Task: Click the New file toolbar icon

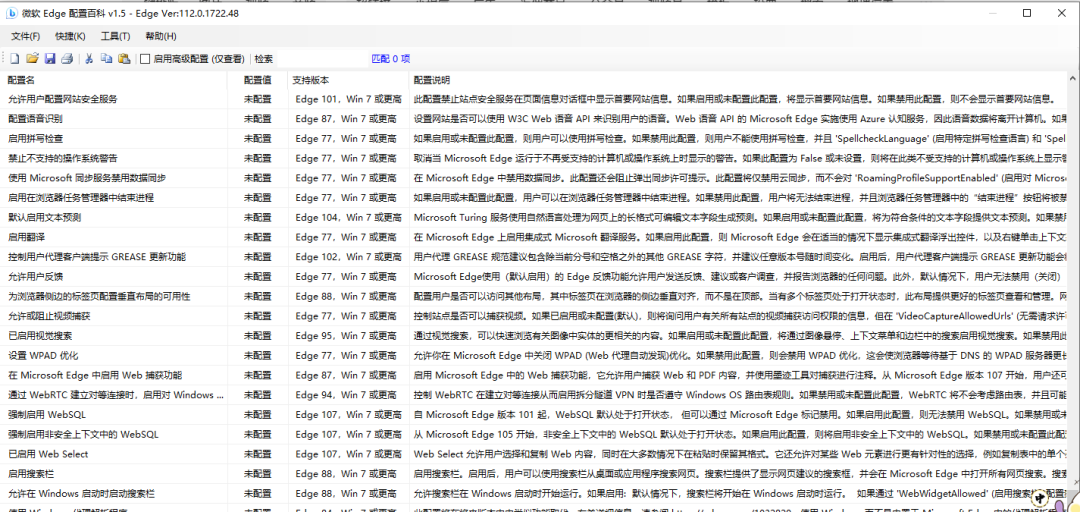Action: click(x=14, y=59)
